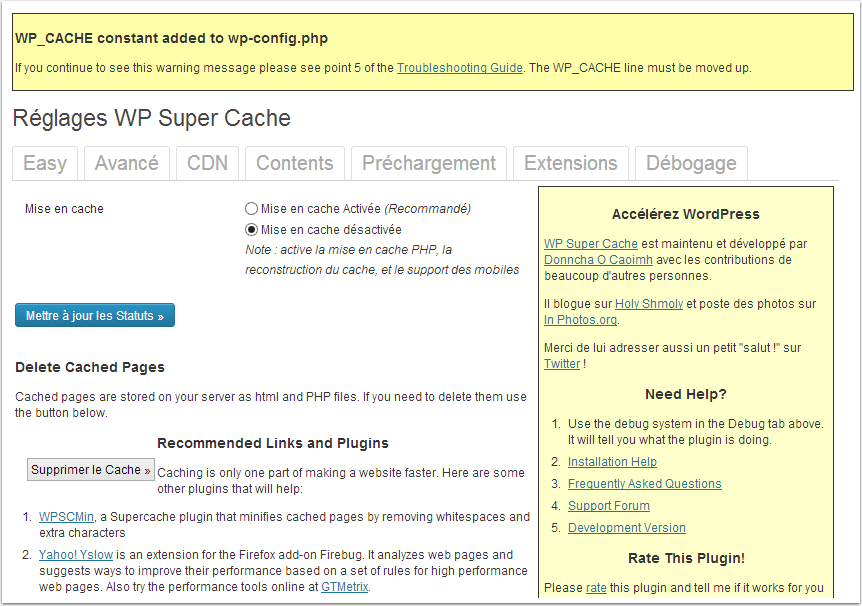Viewport: 862px width, 606px height.
Task: Open the Troubleshooting Guide link
Action: point(460,68)
